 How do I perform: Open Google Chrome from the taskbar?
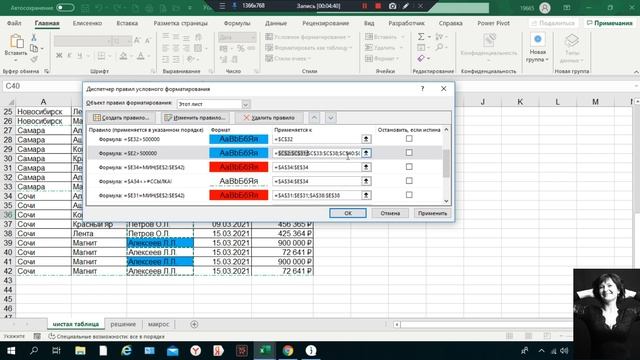coord(288,351)
